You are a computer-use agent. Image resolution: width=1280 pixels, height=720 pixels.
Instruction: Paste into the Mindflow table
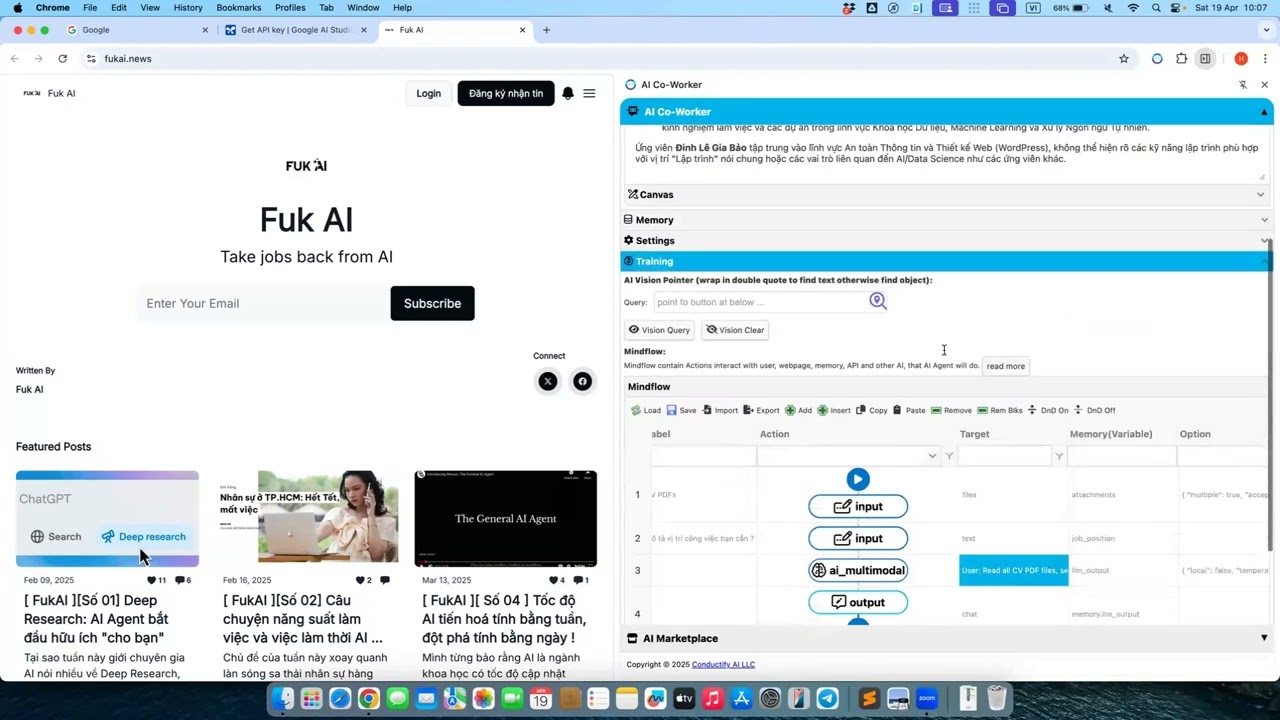[909, 410]
